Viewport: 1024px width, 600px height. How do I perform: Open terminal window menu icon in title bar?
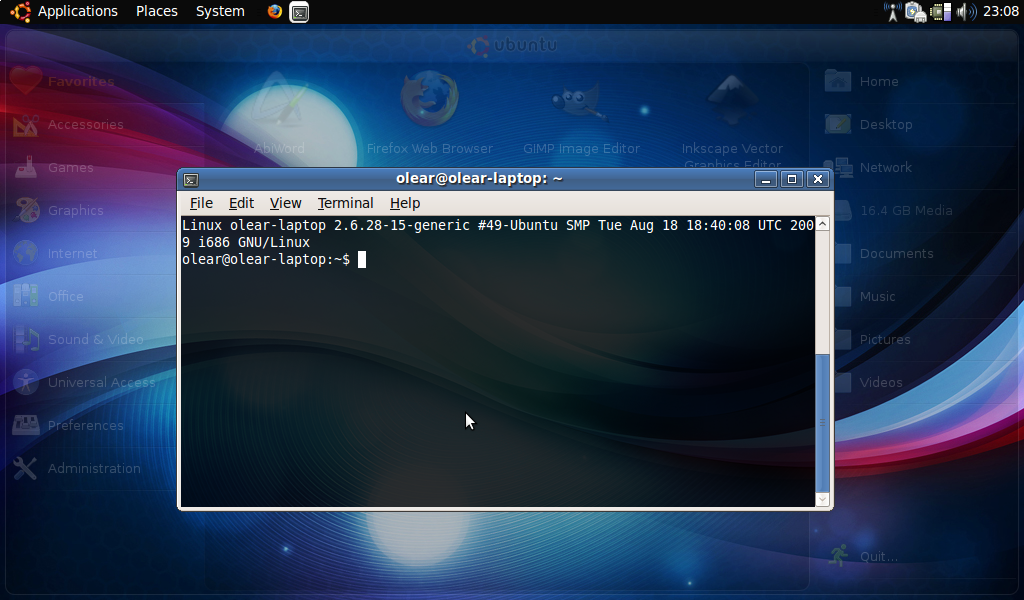click(191, 179)
